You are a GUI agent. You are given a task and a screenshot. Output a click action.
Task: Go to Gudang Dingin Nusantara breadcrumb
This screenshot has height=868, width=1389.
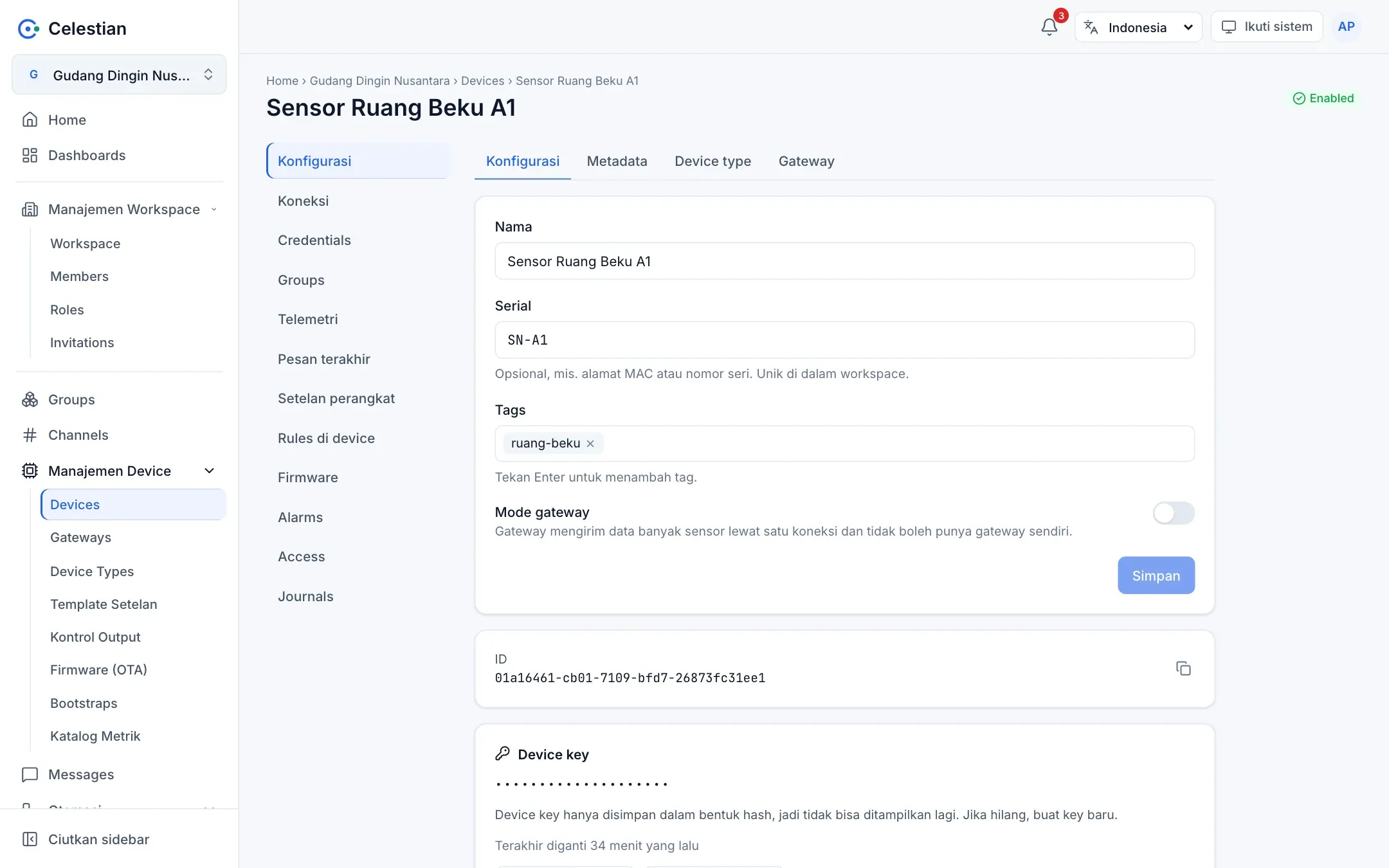pyautogui.click(x=379, y=81)
